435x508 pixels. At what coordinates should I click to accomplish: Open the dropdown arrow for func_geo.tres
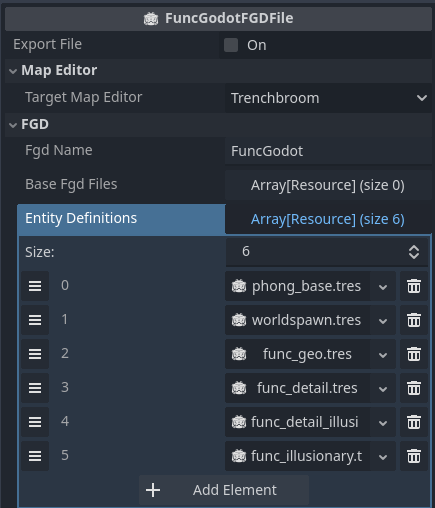click(x=383, y=355)
